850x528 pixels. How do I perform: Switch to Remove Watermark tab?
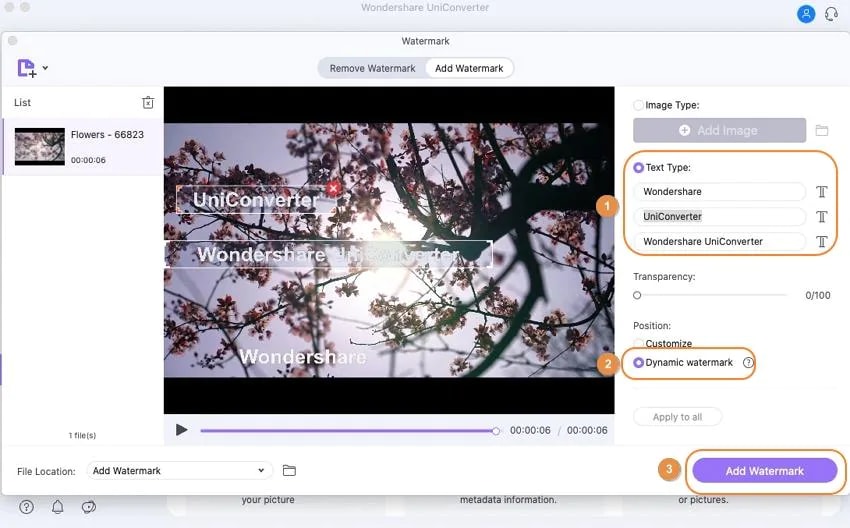pyautogui.click(x=372, y=68)
